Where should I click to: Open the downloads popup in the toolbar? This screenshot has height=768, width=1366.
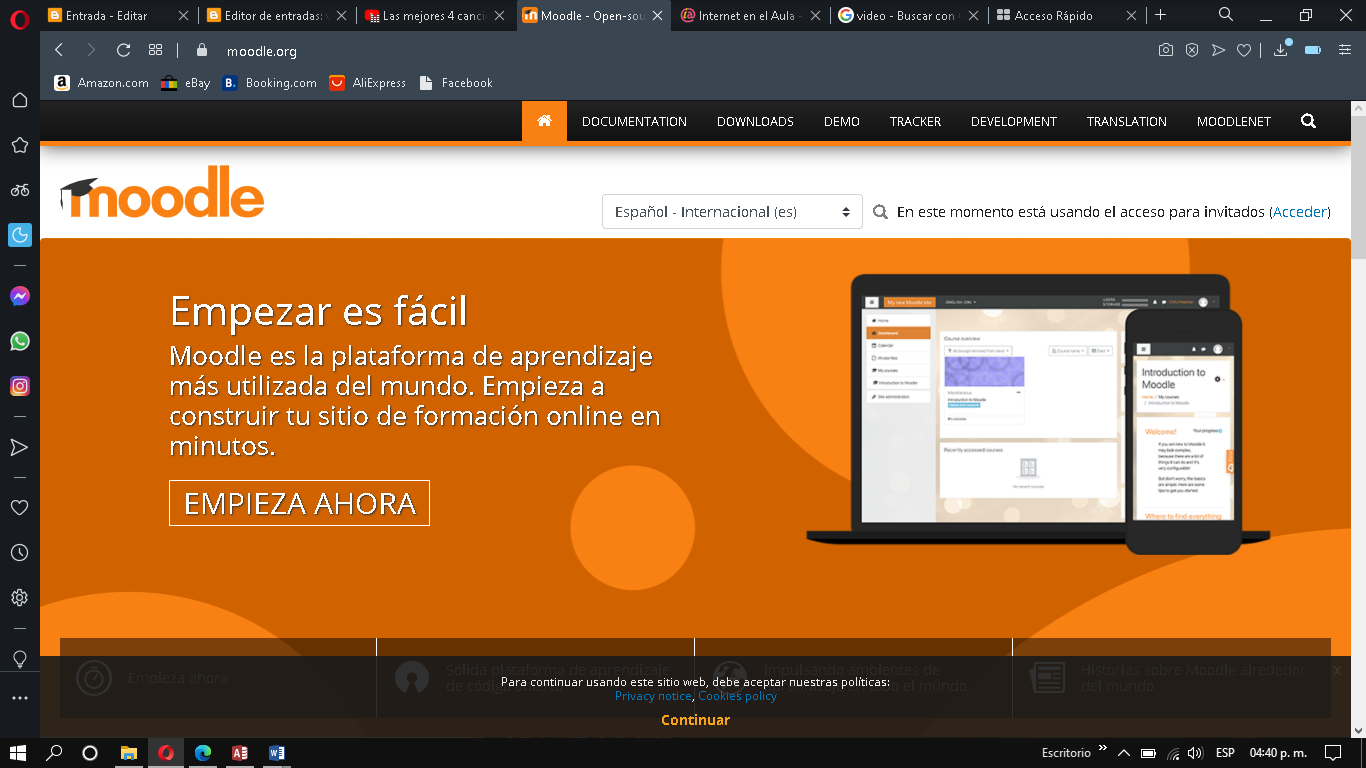pyautogui.click(x=1280, y=48)
